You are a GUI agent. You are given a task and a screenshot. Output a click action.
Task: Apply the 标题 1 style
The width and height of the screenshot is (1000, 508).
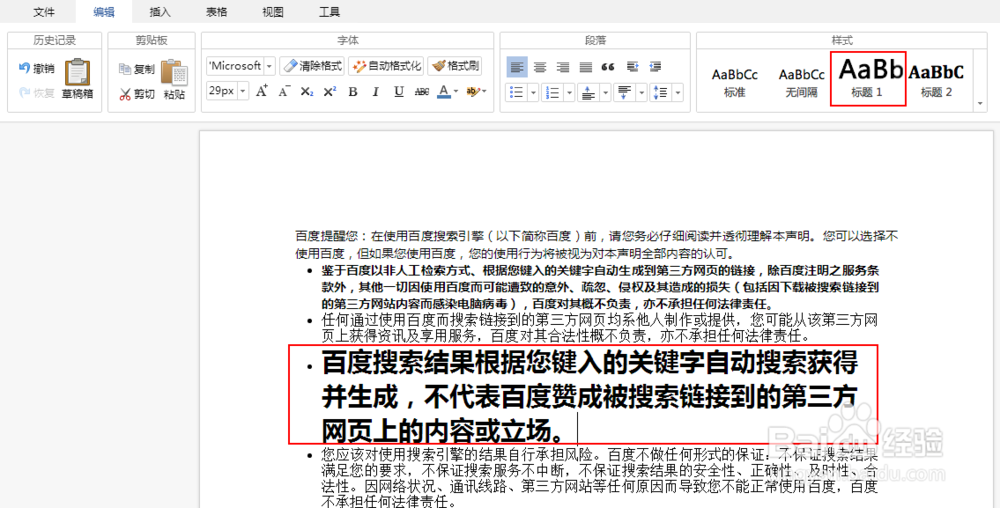[867, 79]
